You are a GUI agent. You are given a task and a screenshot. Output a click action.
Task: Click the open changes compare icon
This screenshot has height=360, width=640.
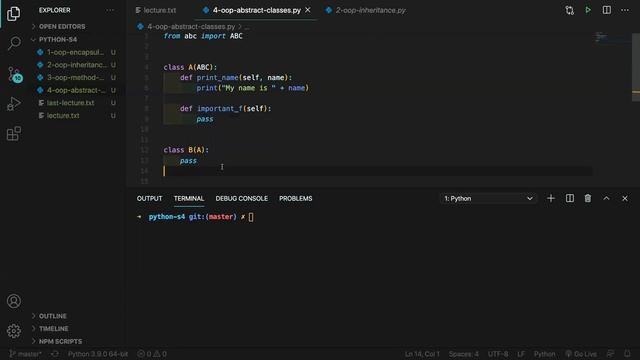(569, 10)
